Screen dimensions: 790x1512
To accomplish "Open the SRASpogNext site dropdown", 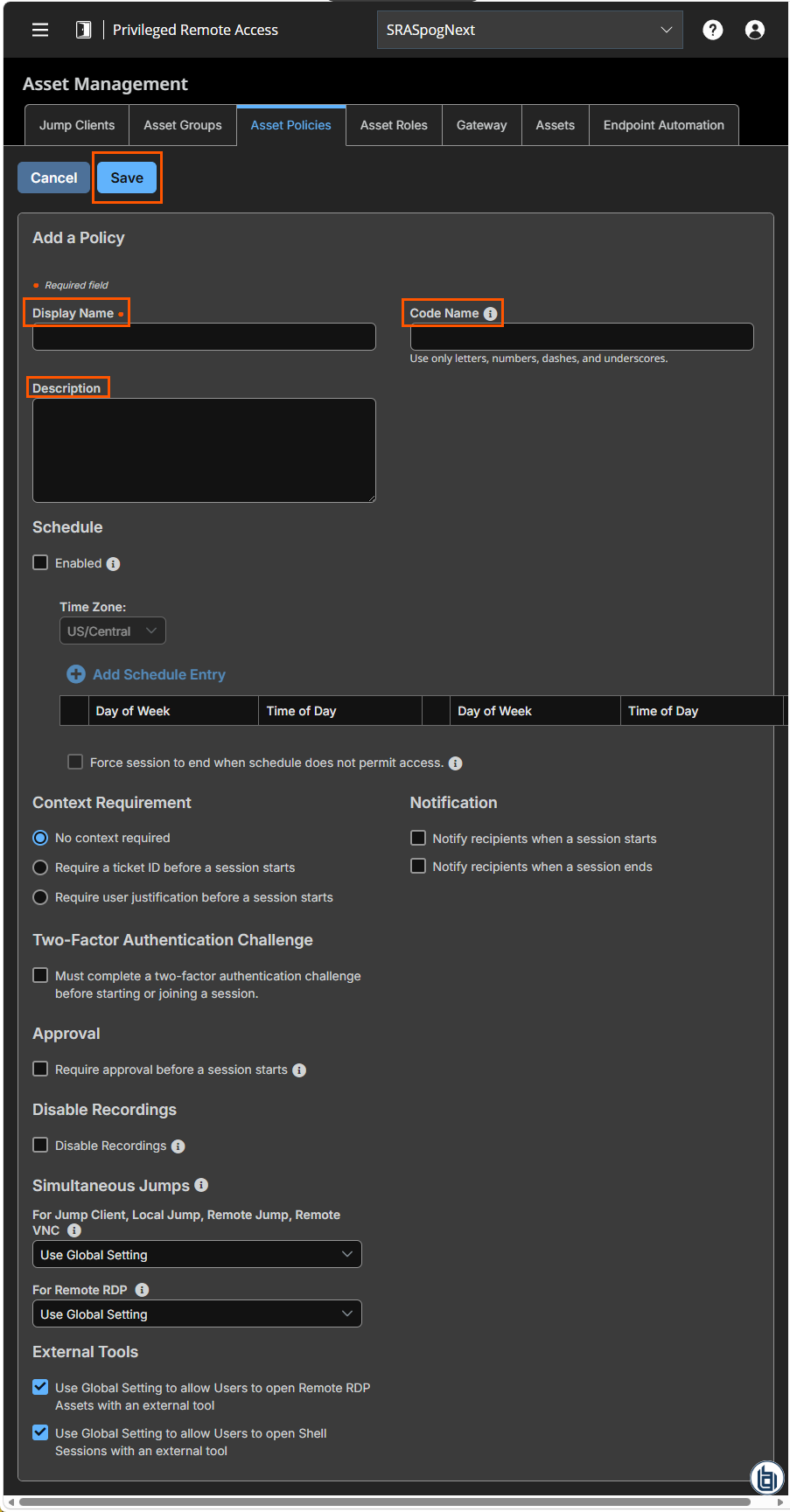I will (x=529, y=30).
